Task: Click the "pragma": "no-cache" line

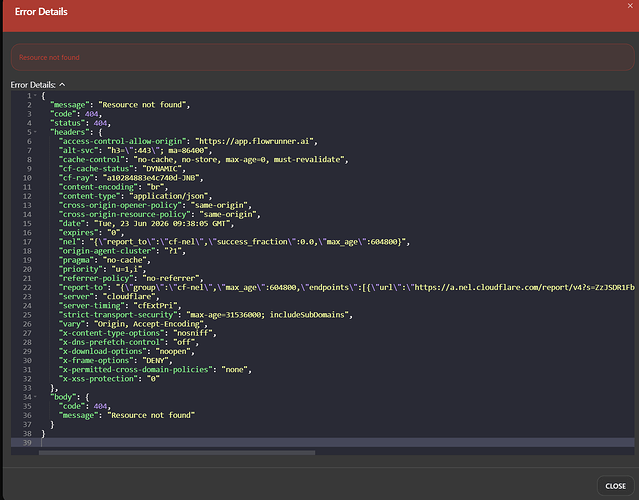Action: coord(104,260)
